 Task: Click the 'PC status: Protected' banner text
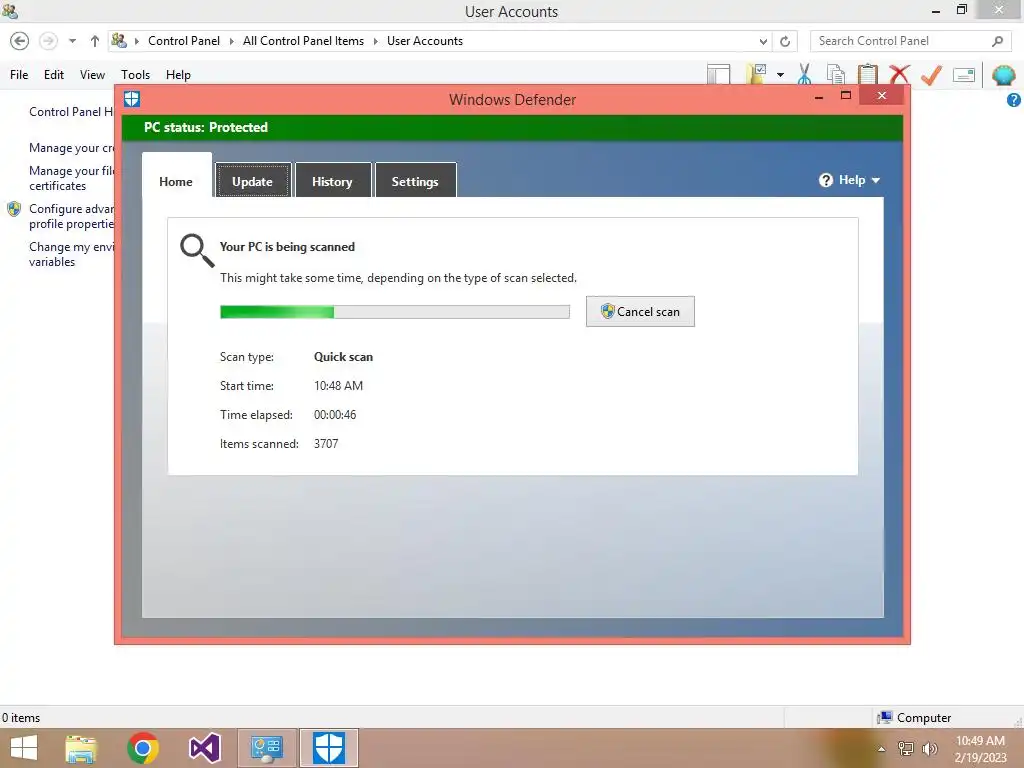(206, 127)
